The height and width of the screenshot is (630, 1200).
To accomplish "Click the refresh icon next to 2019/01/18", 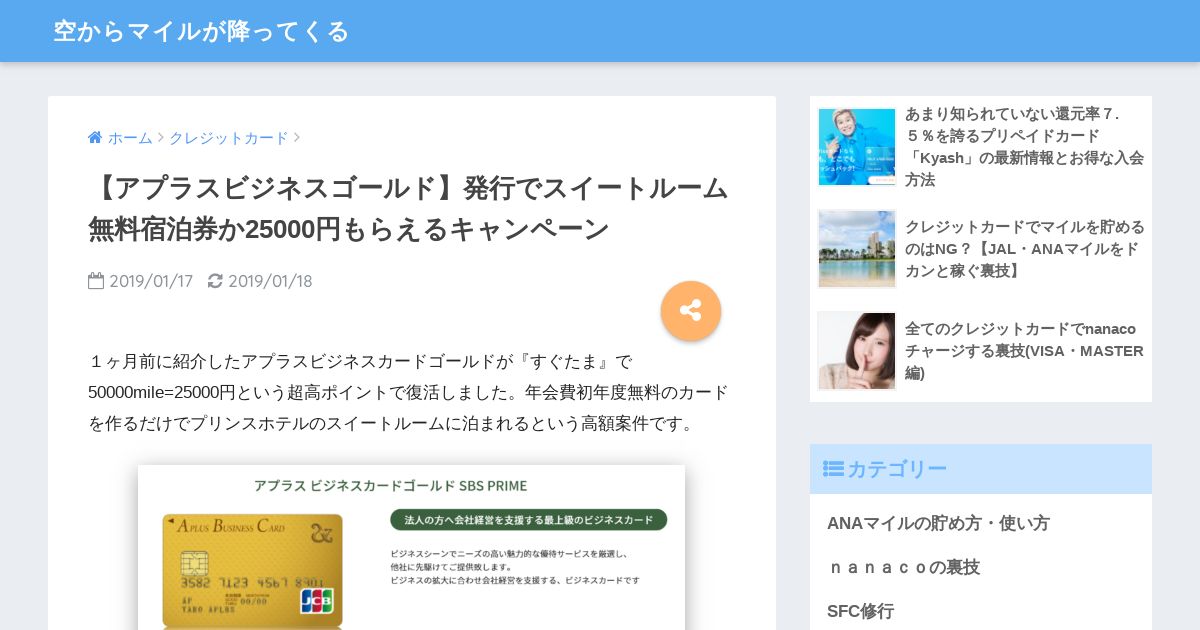I will tap(215, 281).
